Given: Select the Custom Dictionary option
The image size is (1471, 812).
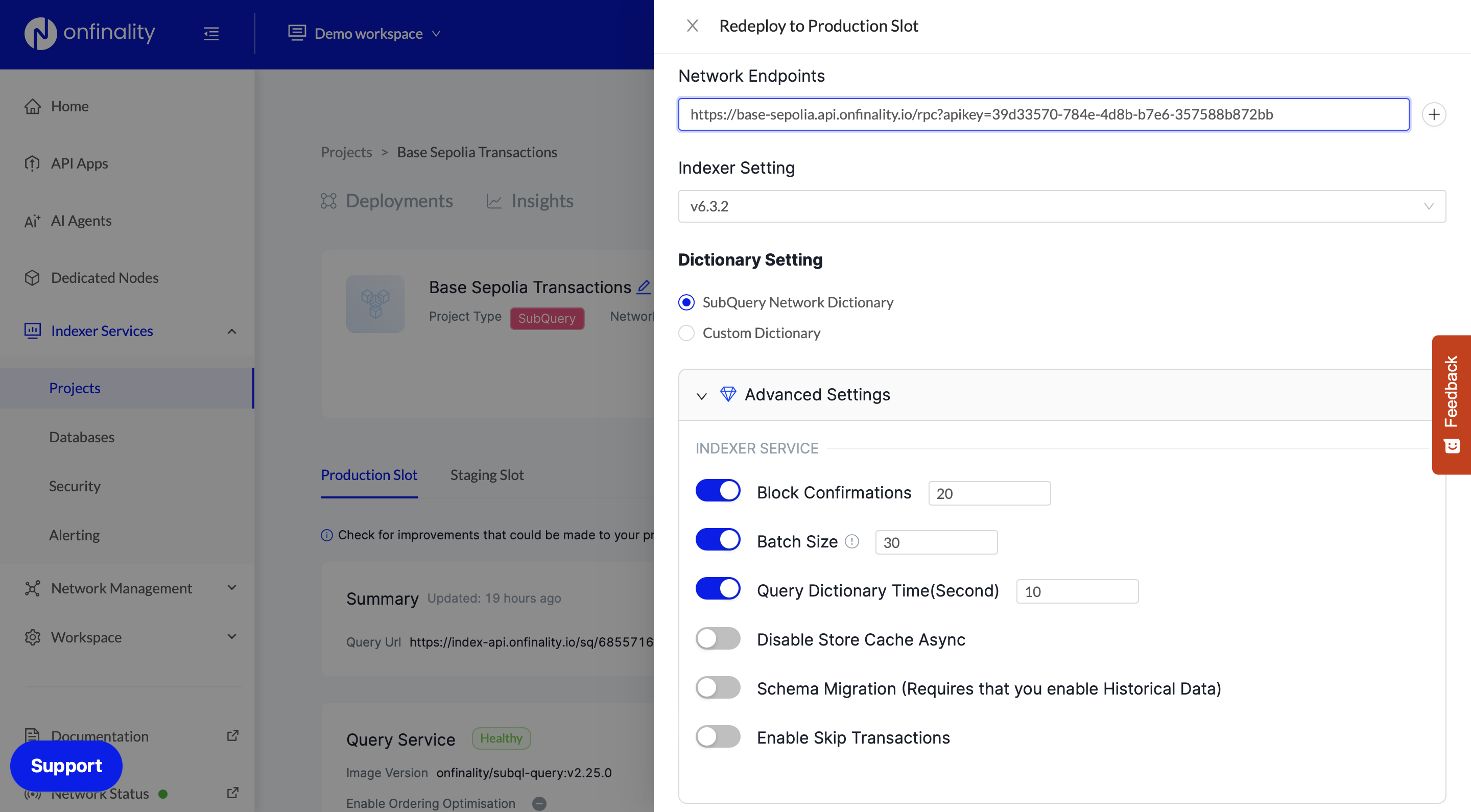Looking at the screenshot, I should tap(686, 333).
